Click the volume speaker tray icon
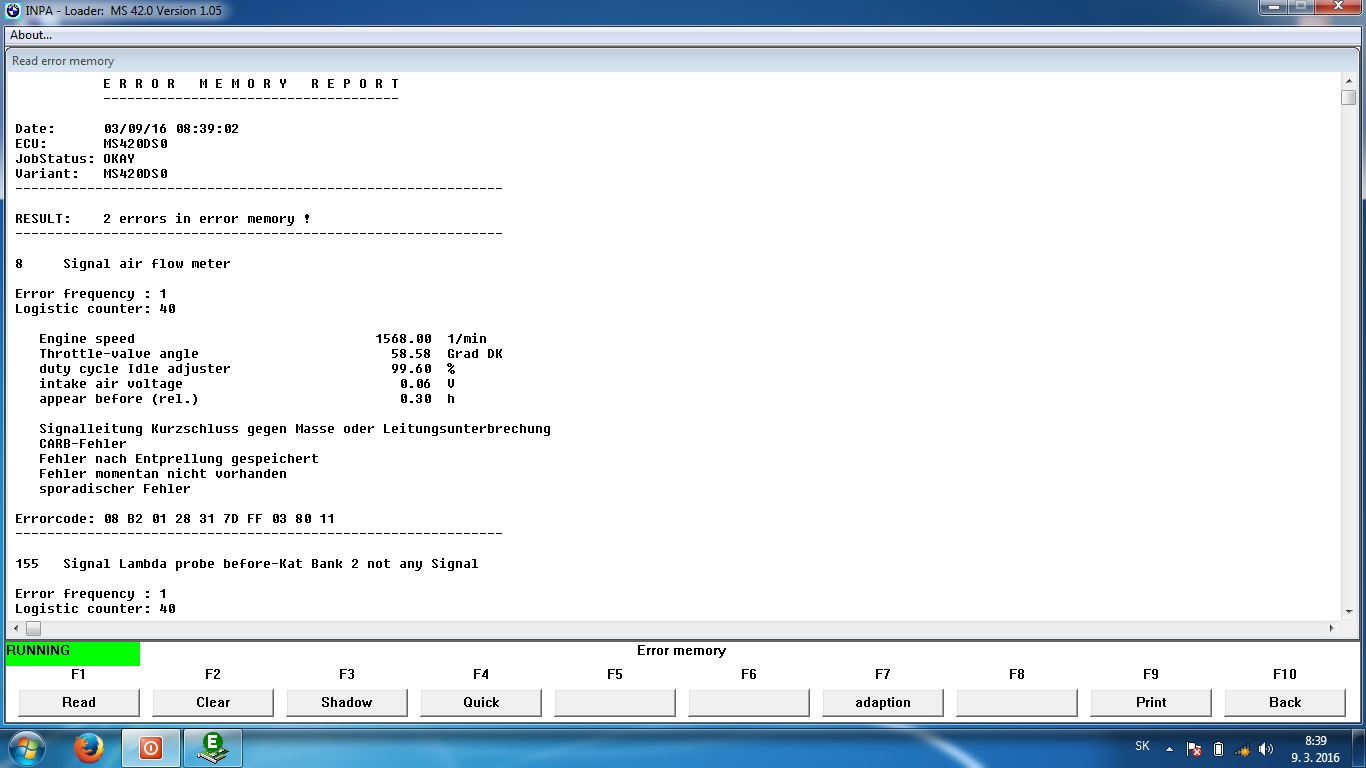The height and width of the screenshot is (768, 1366). pyautogui.click(x=1266, y=749)
